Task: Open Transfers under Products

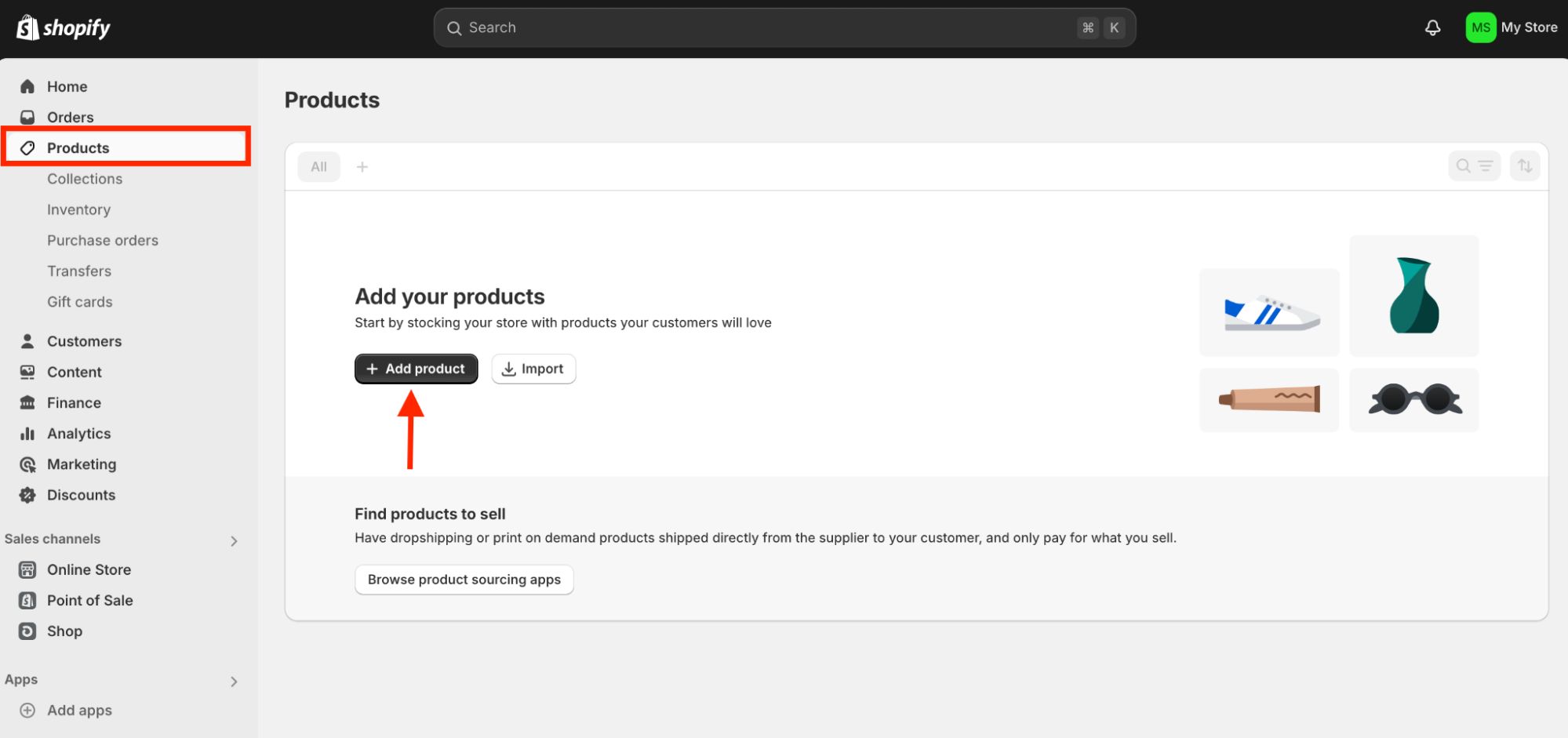Action: click(x=79, y=271)
